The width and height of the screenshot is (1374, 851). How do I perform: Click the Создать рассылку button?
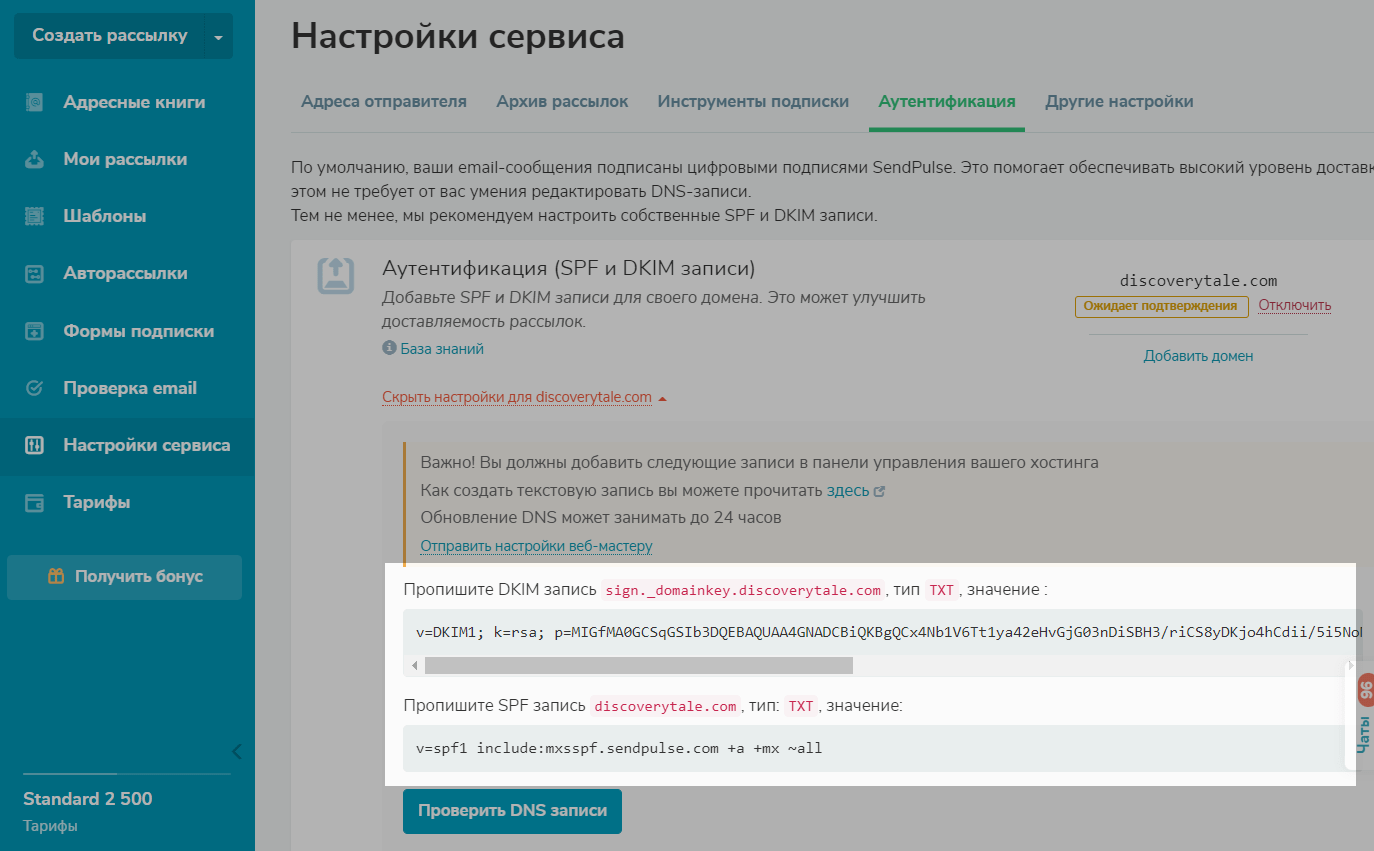(109, 36)
